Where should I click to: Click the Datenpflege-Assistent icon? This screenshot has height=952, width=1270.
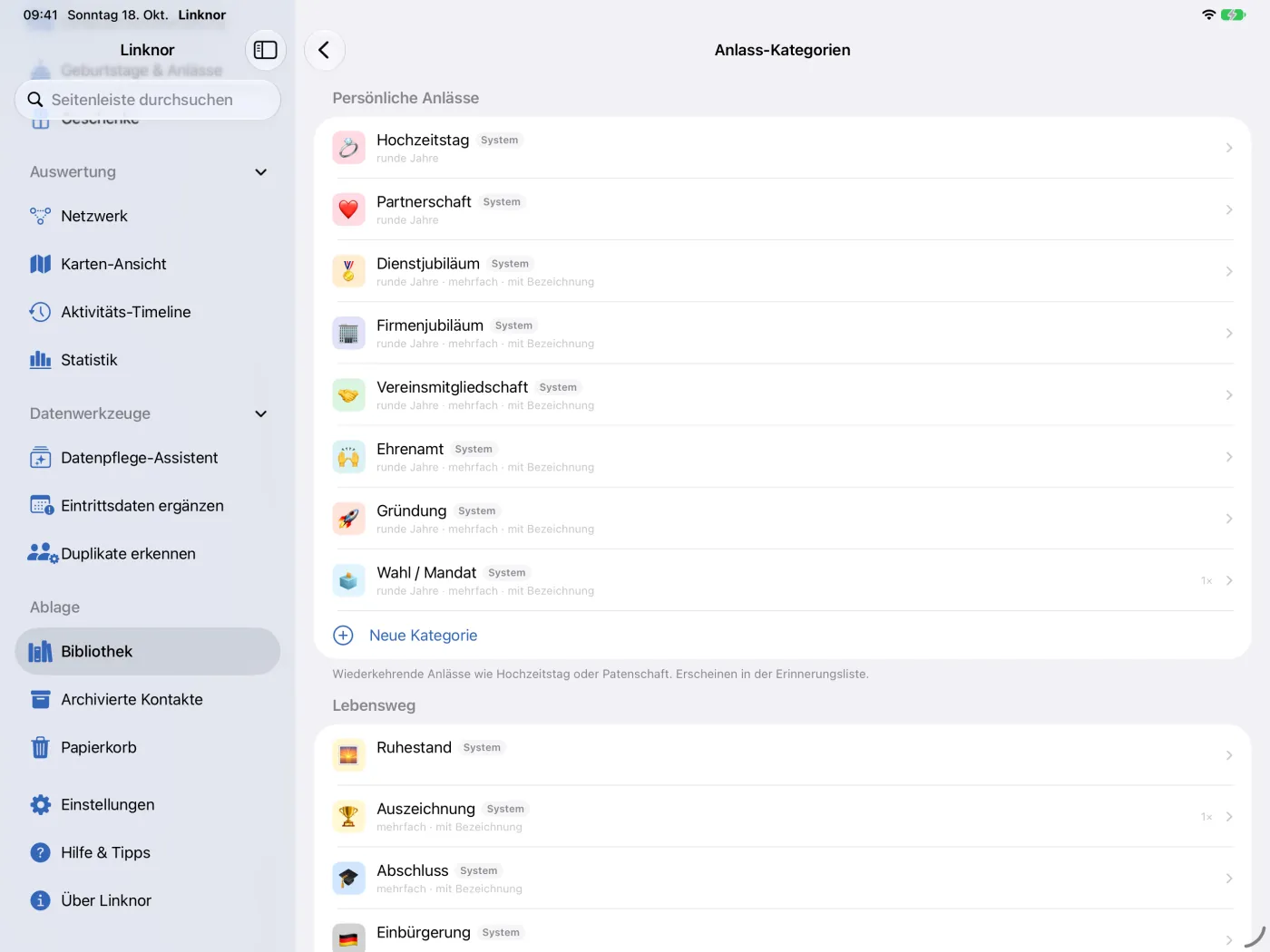point(40,458)
